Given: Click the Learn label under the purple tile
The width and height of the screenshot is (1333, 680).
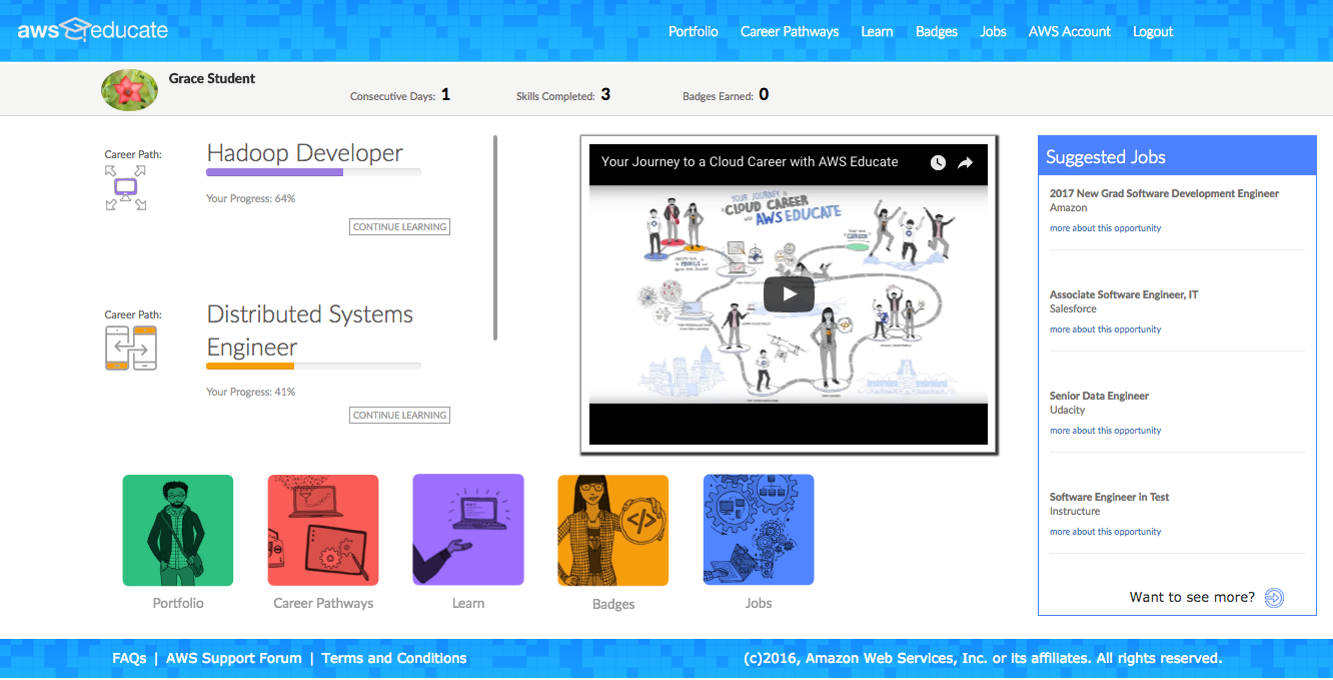Looking at the screenshot, I should coord(468,603).
